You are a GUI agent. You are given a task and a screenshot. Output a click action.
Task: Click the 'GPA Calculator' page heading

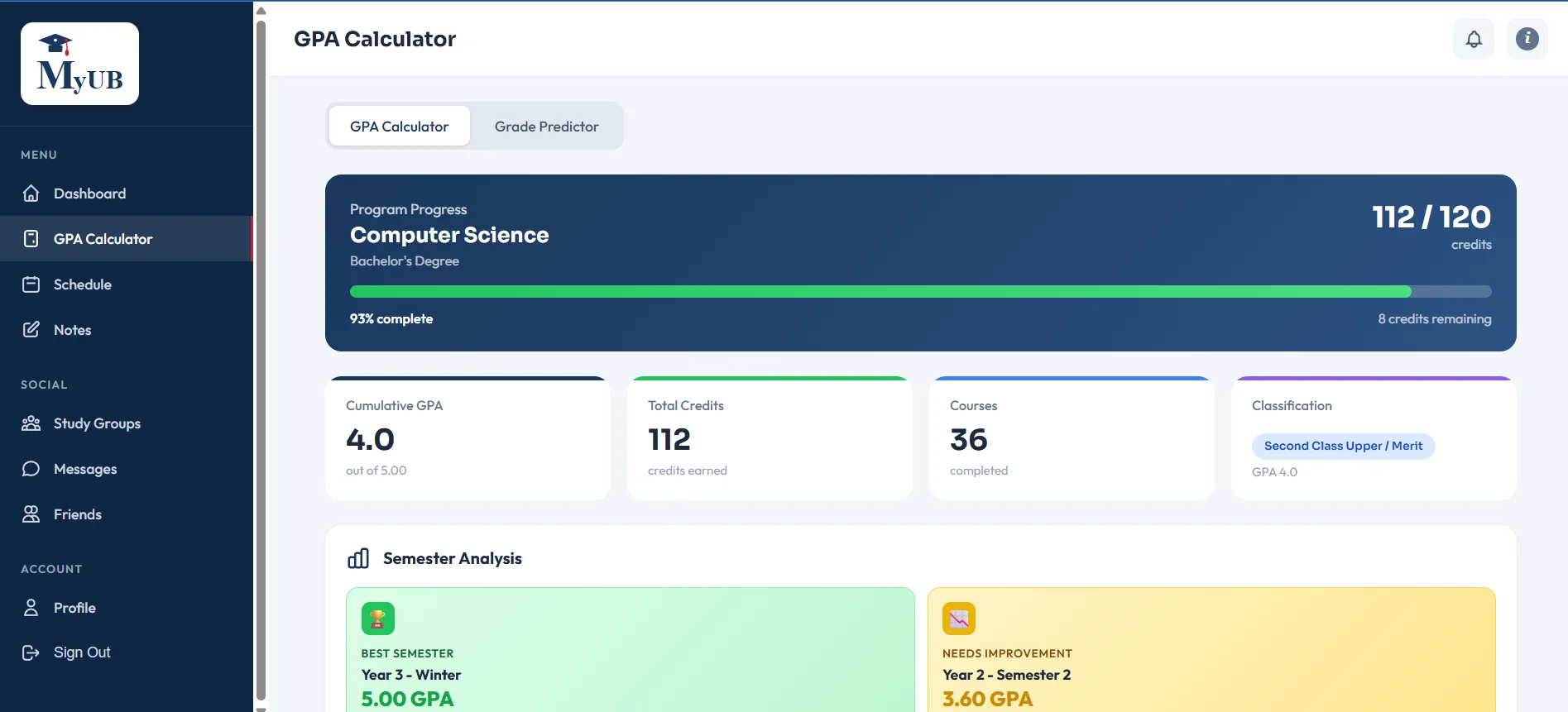tap(375, 39)
